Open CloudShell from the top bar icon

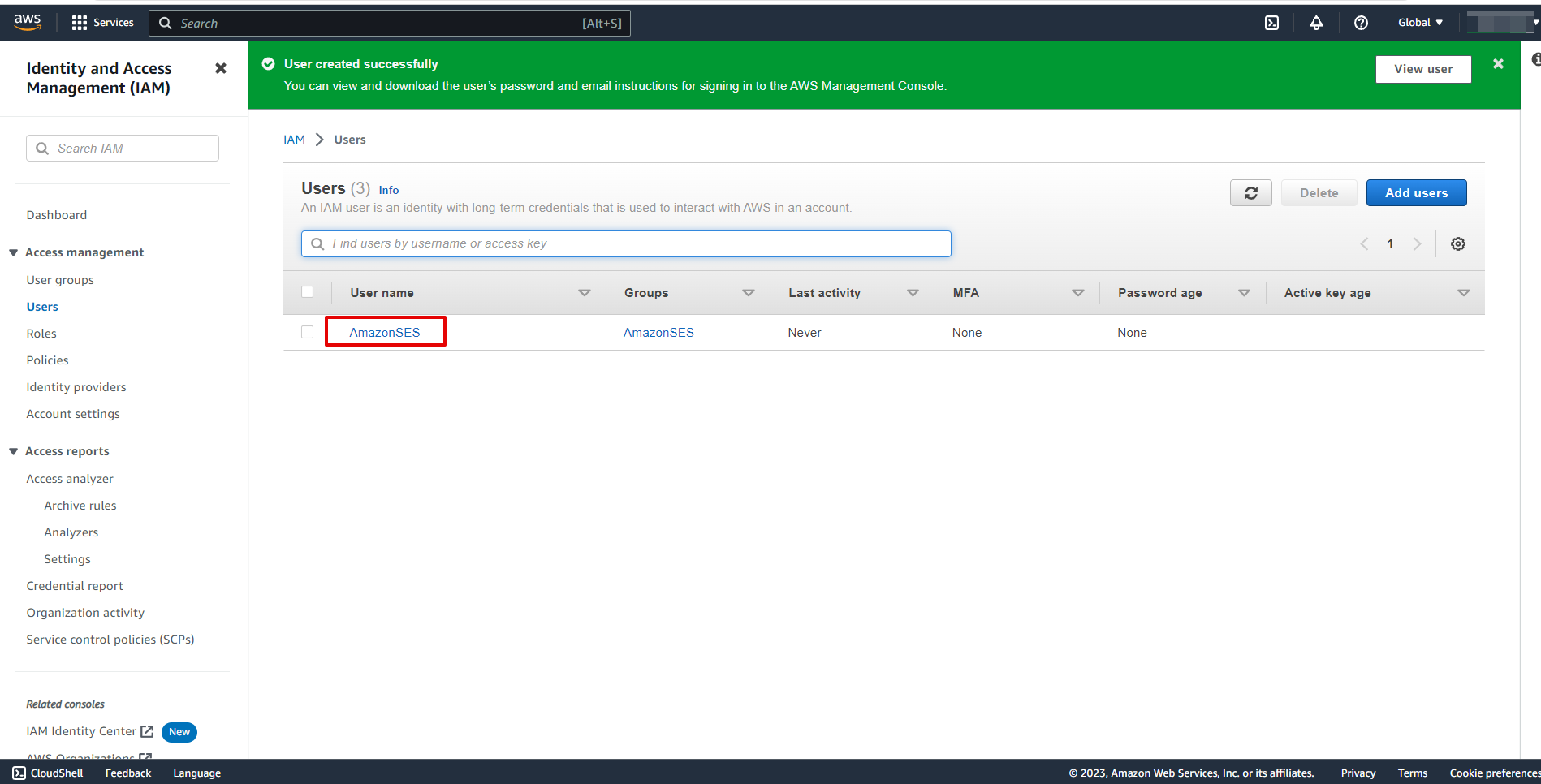[1272, 23]
